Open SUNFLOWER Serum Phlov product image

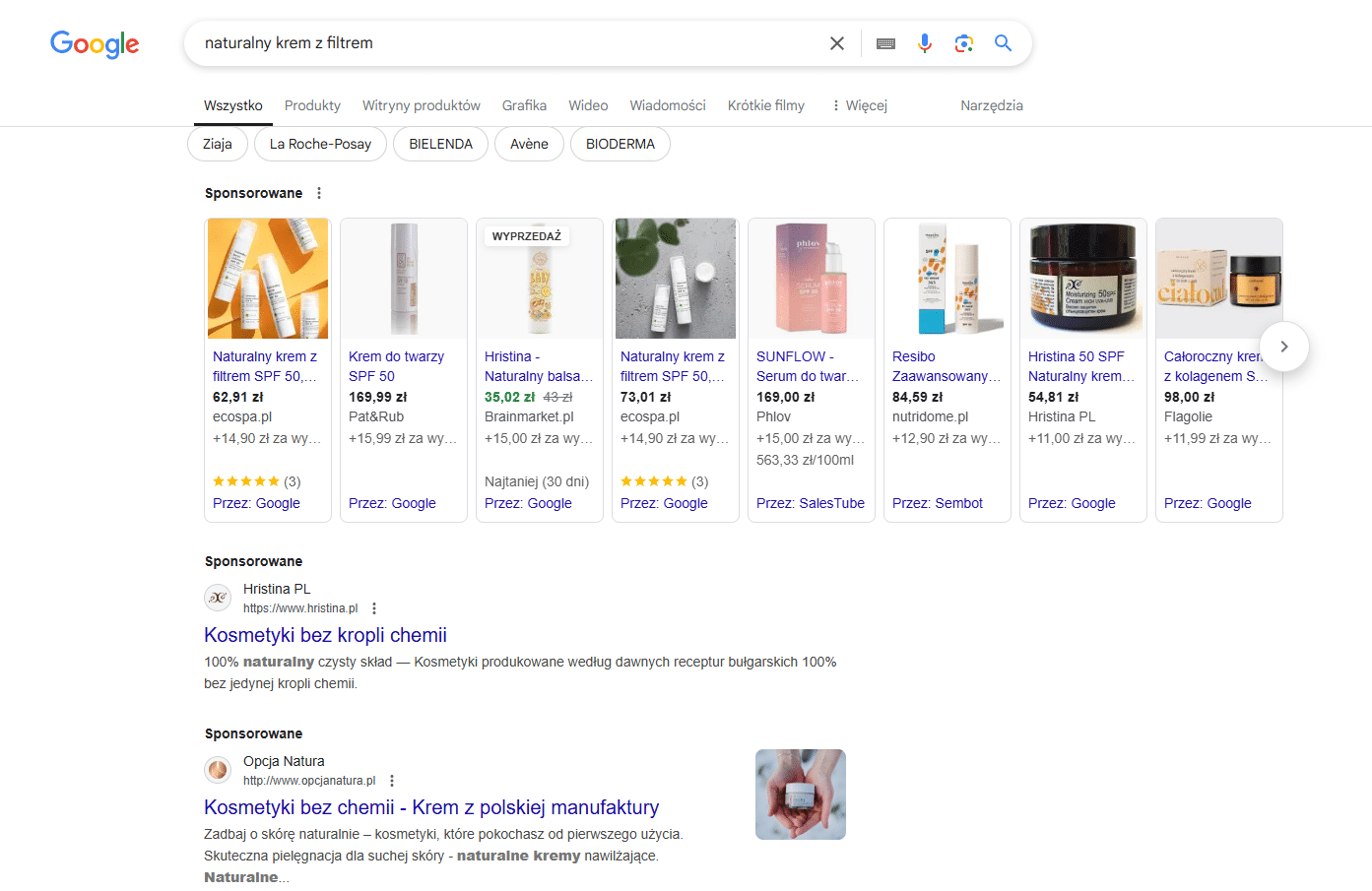(x=812, y=279)
